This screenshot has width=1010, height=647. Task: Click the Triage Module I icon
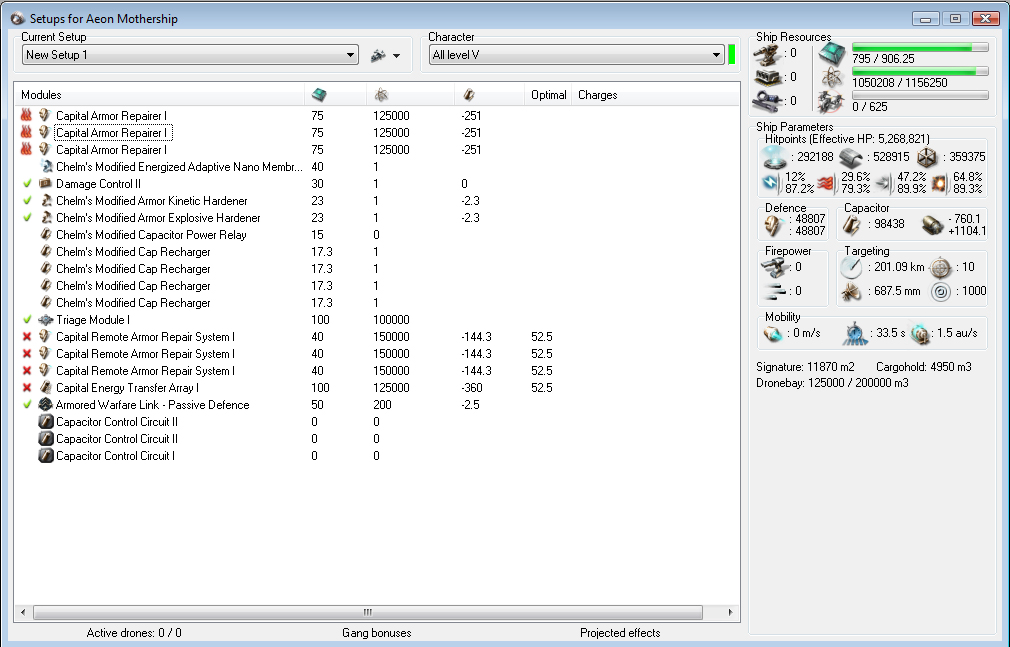click(45, 320)
